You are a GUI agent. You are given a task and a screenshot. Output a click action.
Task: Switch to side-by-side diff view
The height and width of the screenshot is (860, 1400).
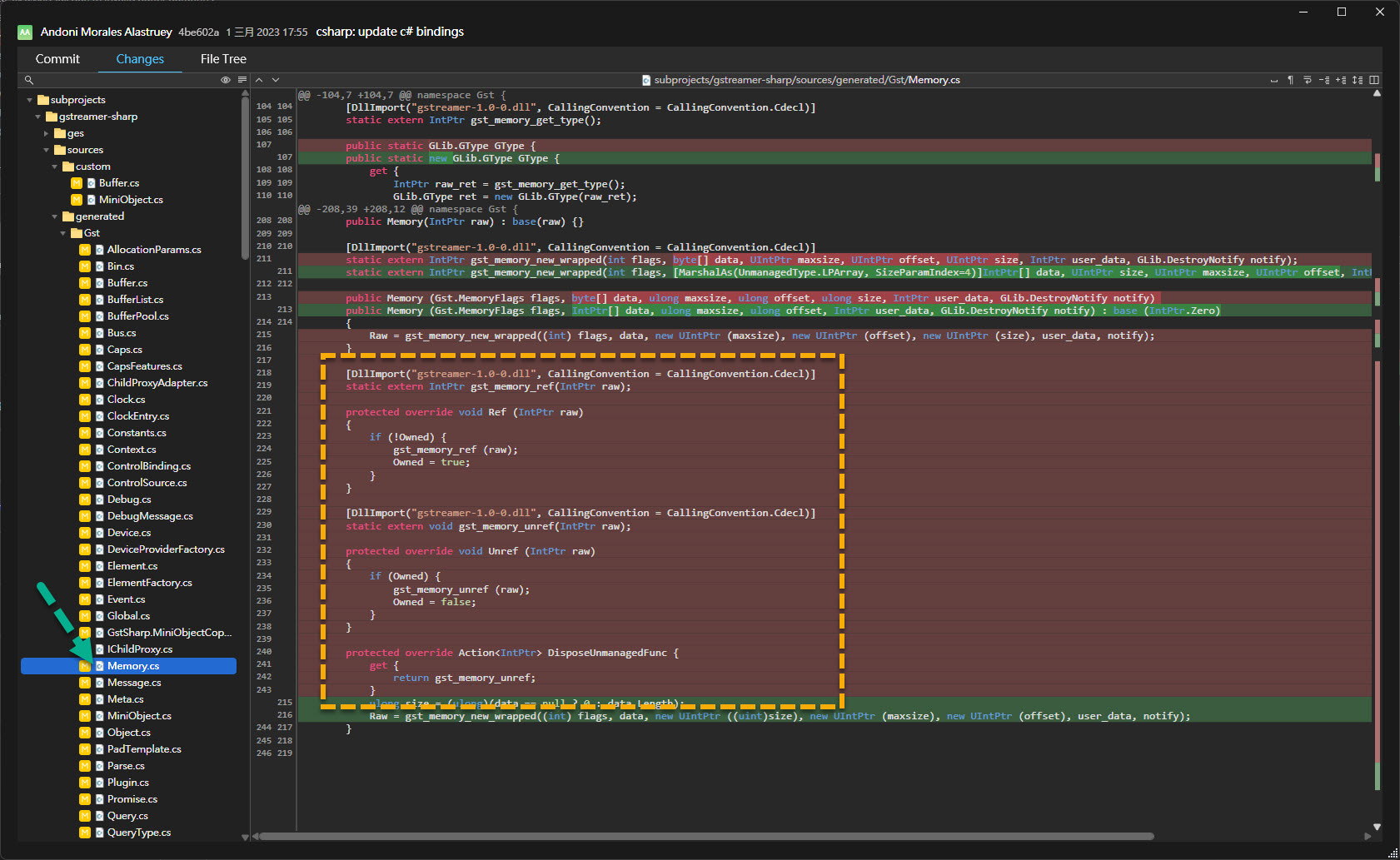1374,80
